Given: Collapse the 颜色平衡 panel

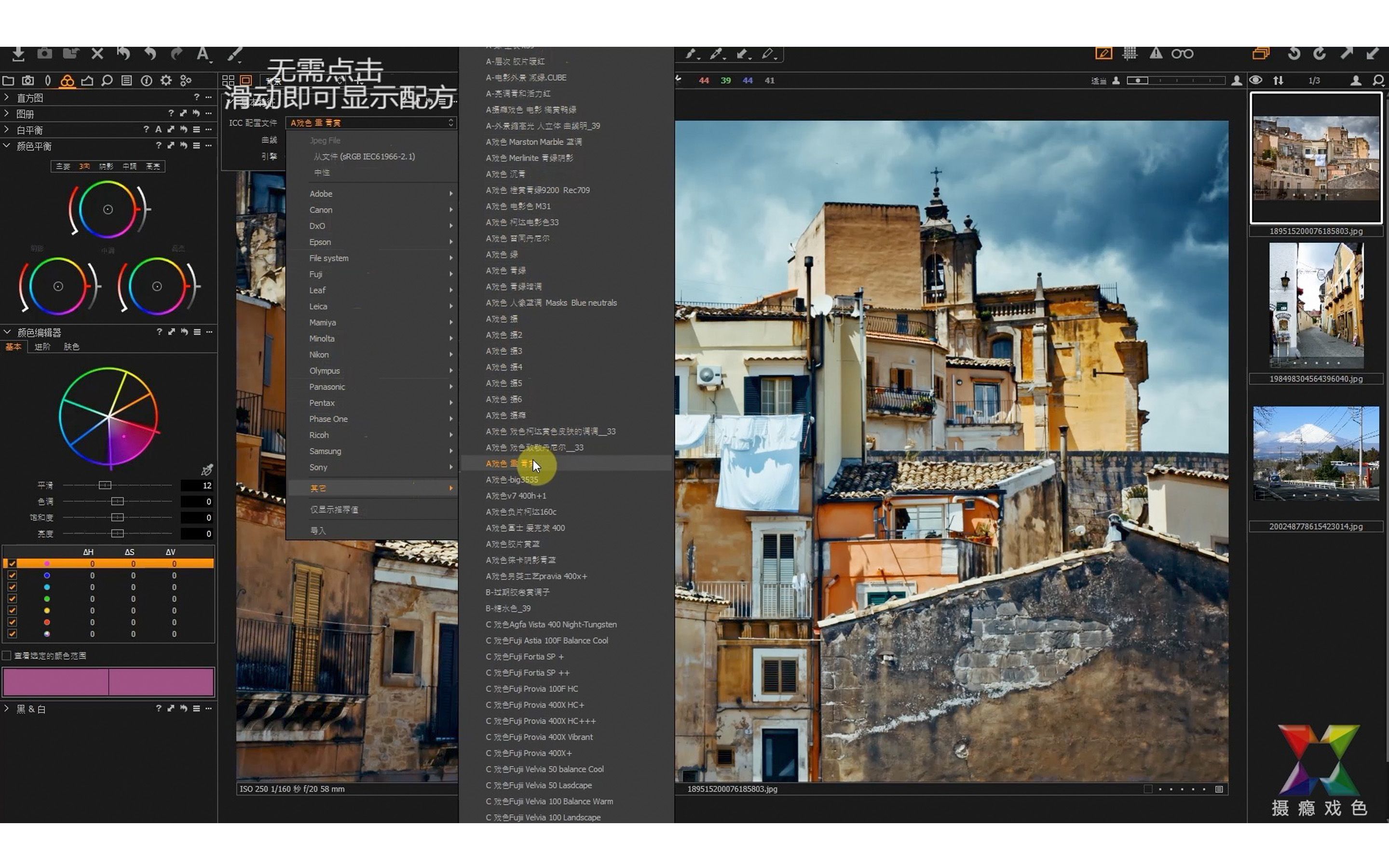Looking at the screenshot, I should (6, 146).
